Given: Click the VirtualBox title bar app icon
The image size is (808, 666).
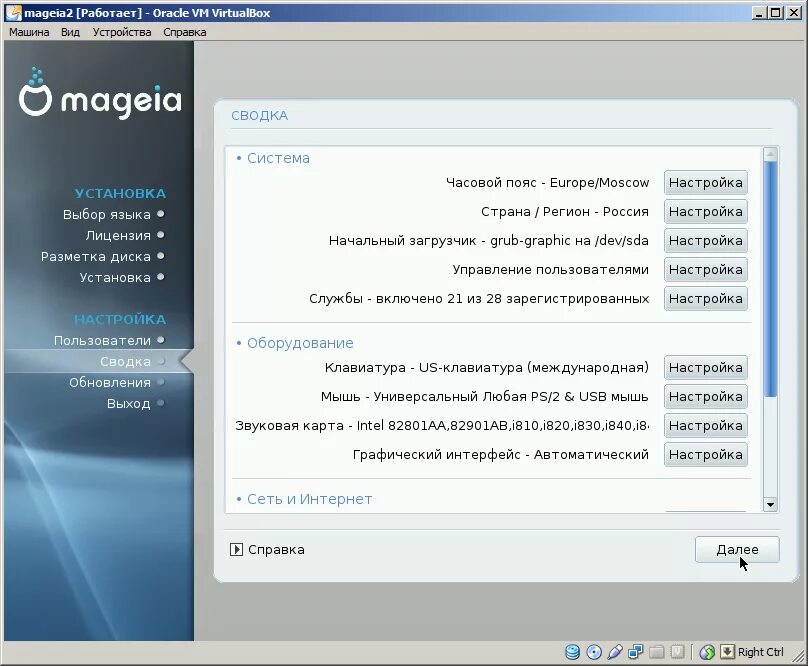Looking at the screenshot, I should (13, 13).
